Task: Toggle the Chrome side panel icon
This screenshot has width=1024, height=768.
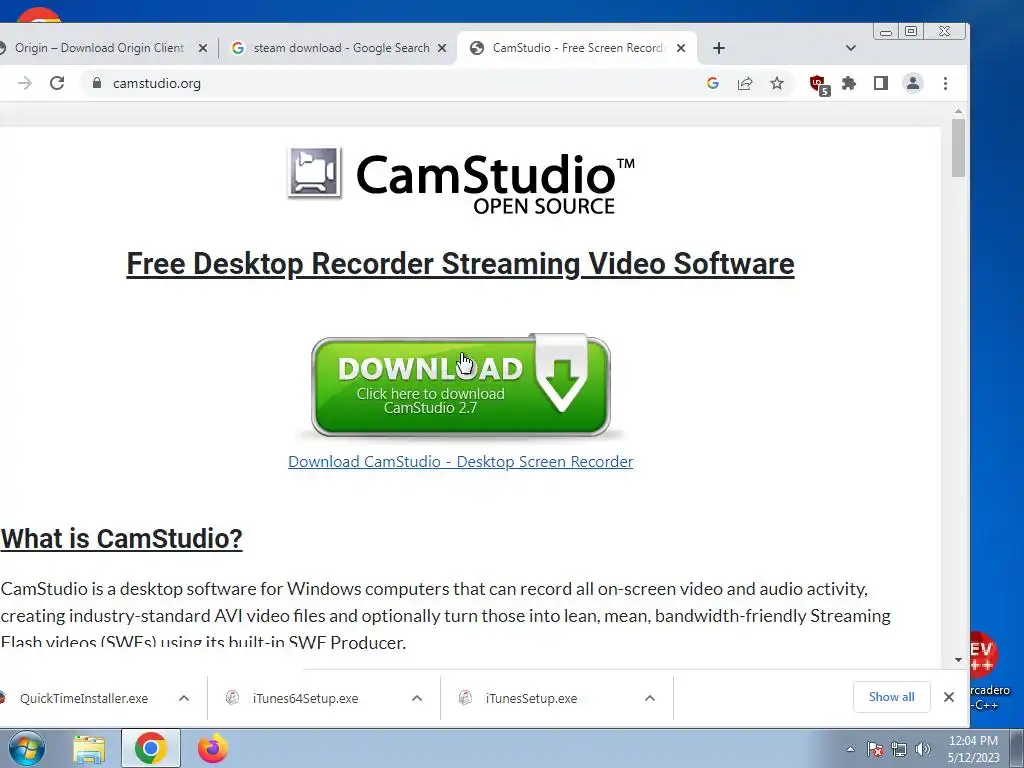Action: [880, 83]
